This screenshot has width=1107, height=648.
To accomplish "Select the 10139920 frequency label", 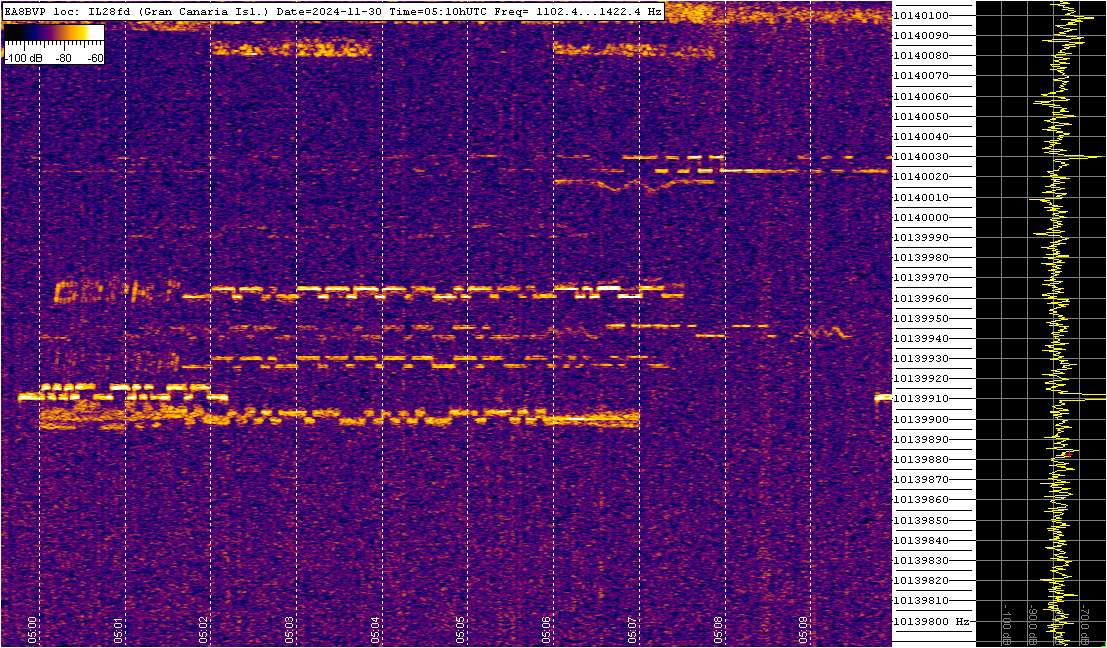I will tap(921, 379).
